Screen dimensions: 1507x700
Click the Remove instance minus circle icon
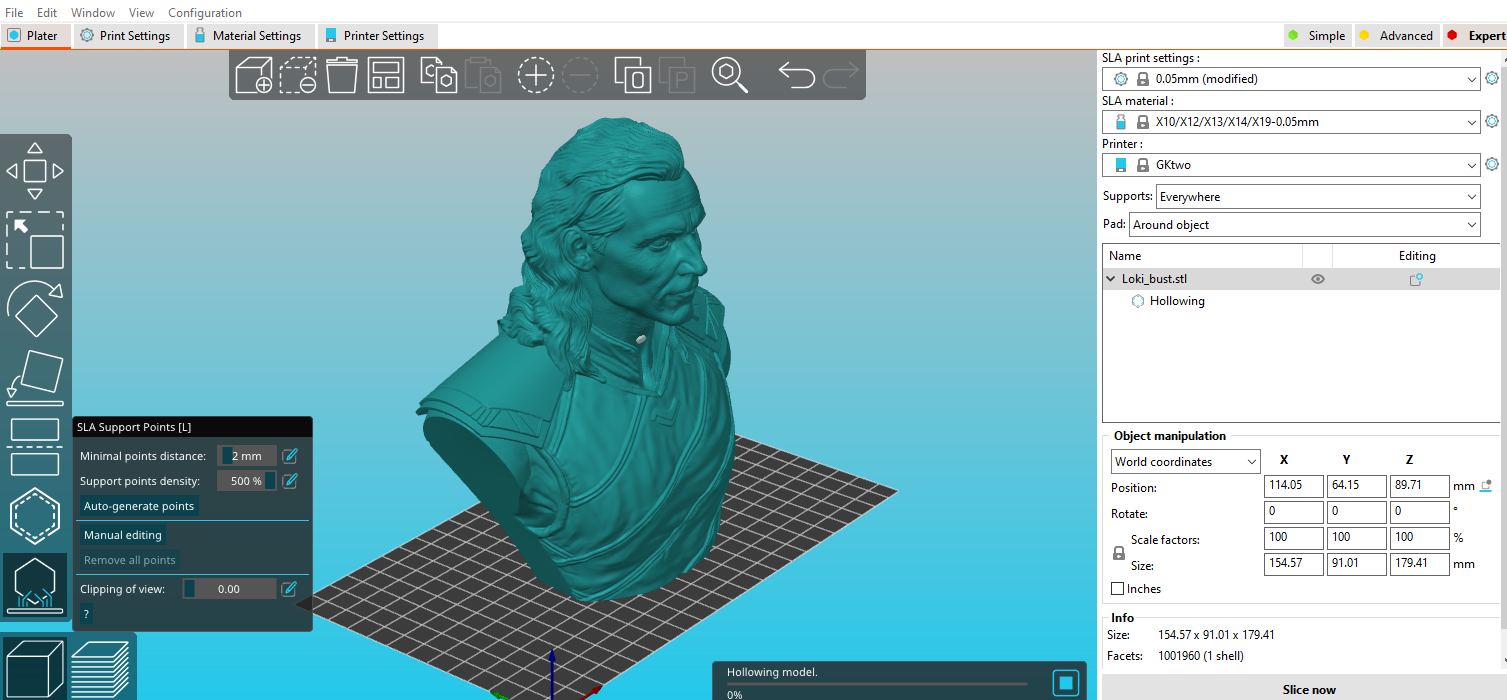580,75
